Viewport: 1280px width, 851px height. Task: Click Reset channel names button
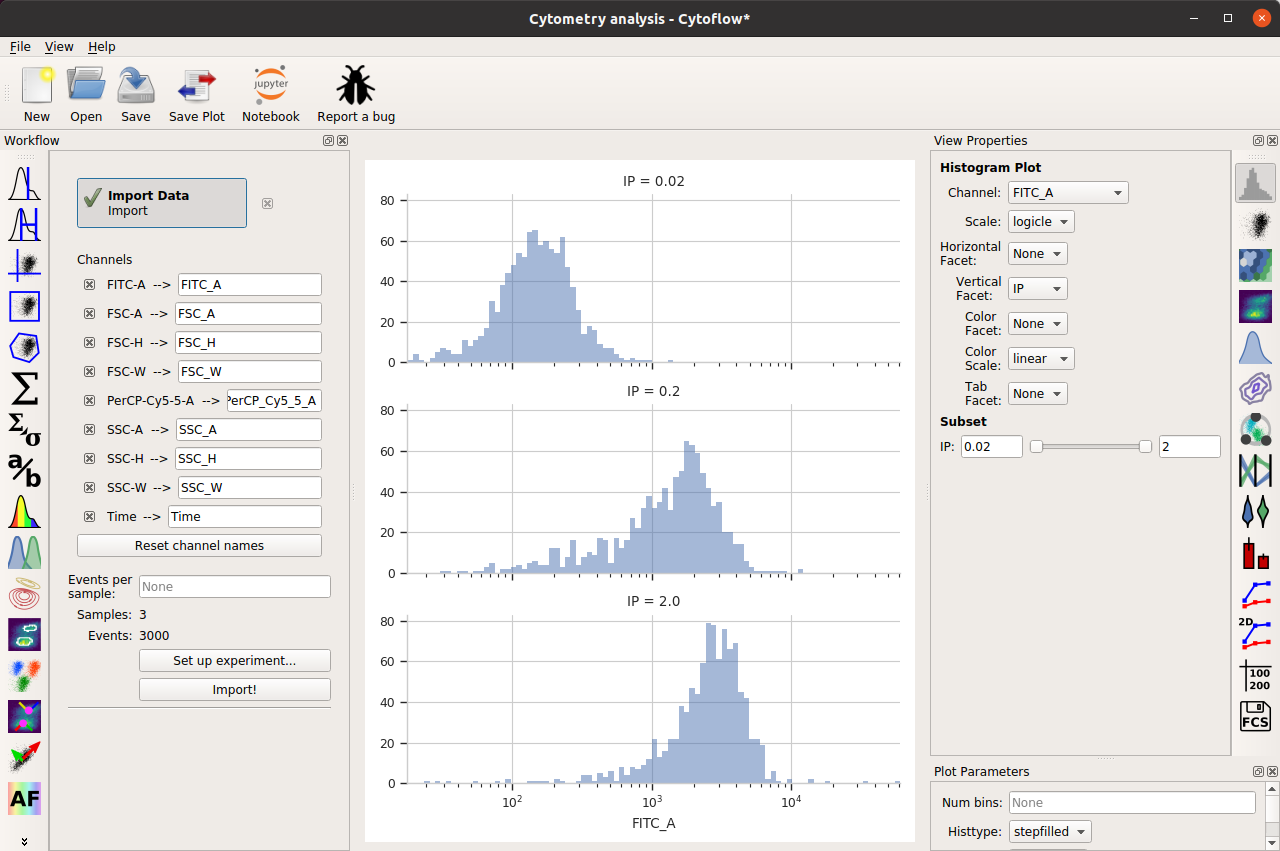click(x=199, y=545)
